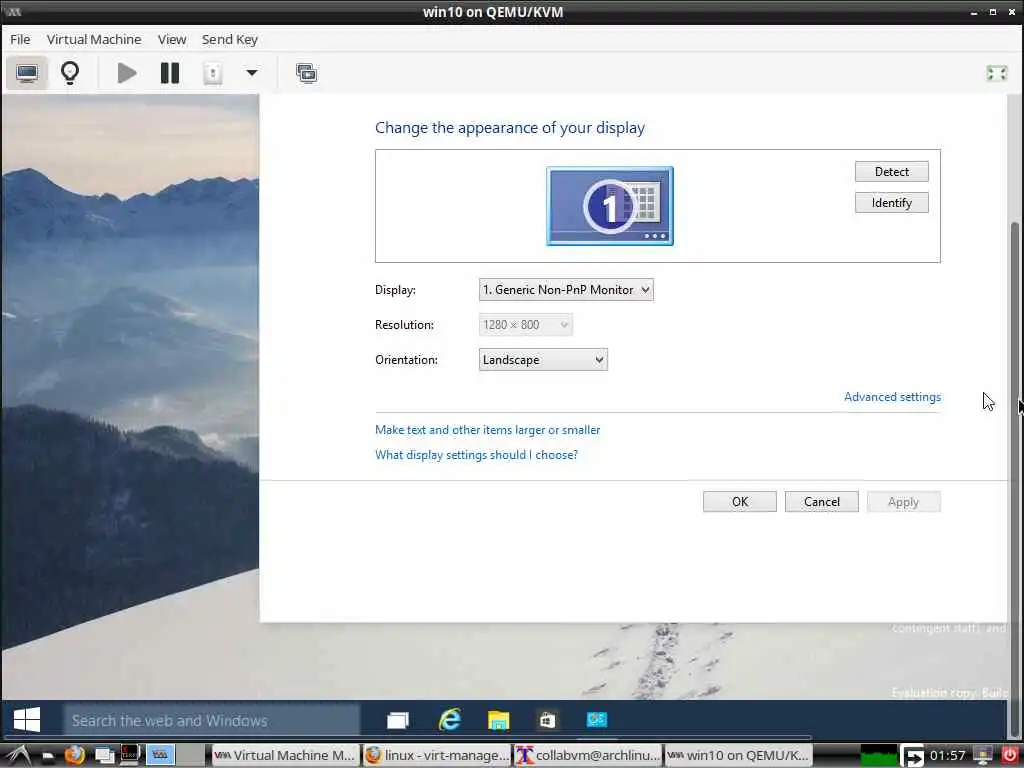1024x768 pixels.
Task: Open Advanced settings link
Action: 892,397
